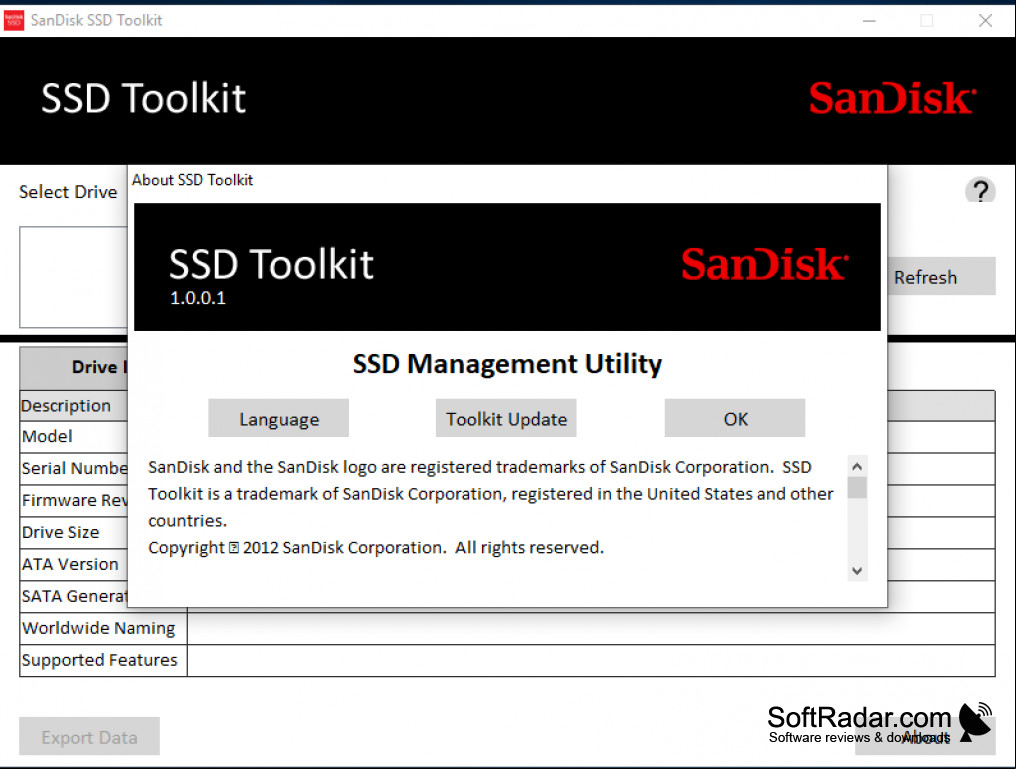This screenshot has width=1016, height=769.
Task: Click the SSD Management Utility heading
Action: pyautogui.click(x=507, y=363)
